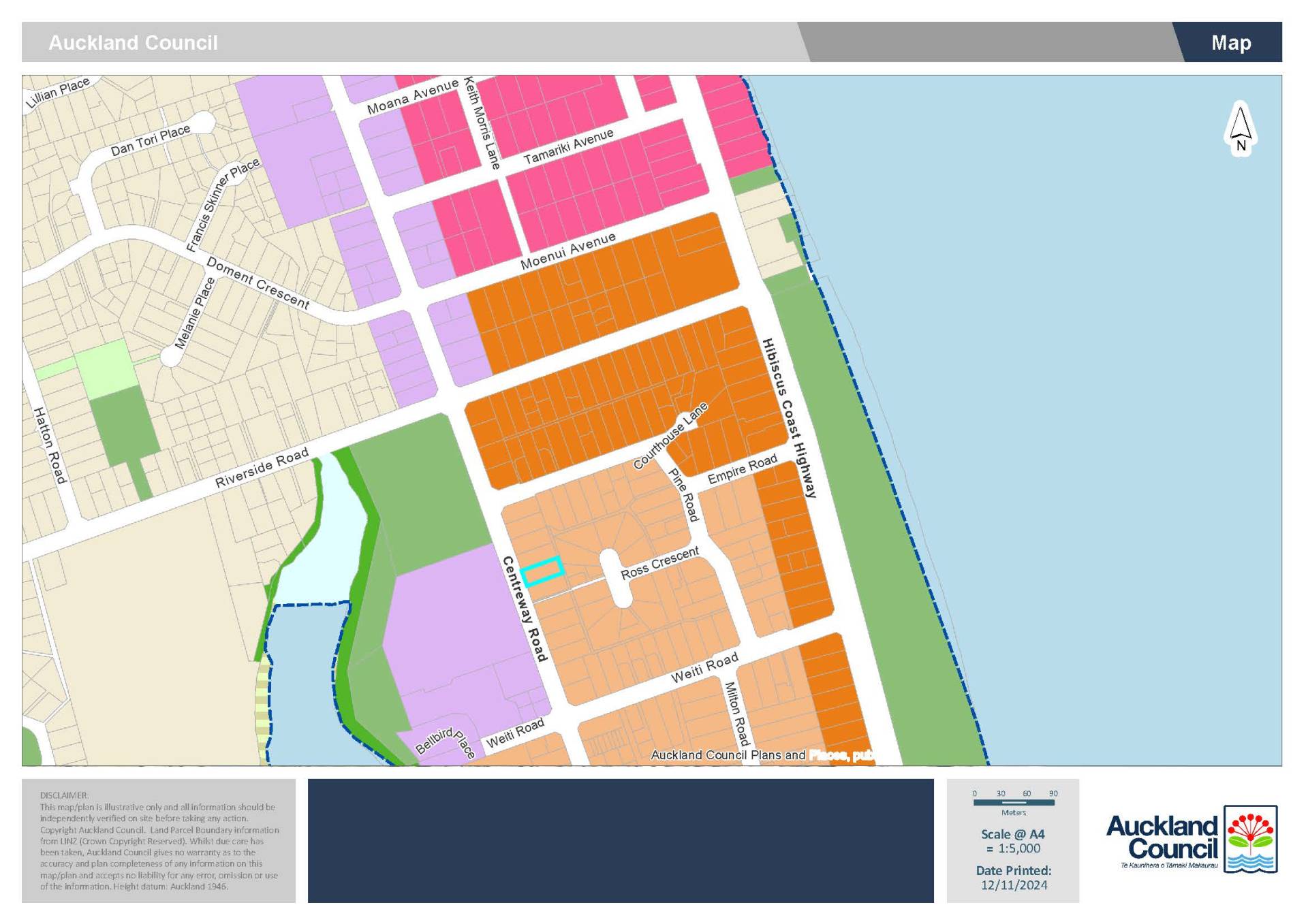
Task: Click the Hibiscus Coast Highway label
Action: click(789, 418)
